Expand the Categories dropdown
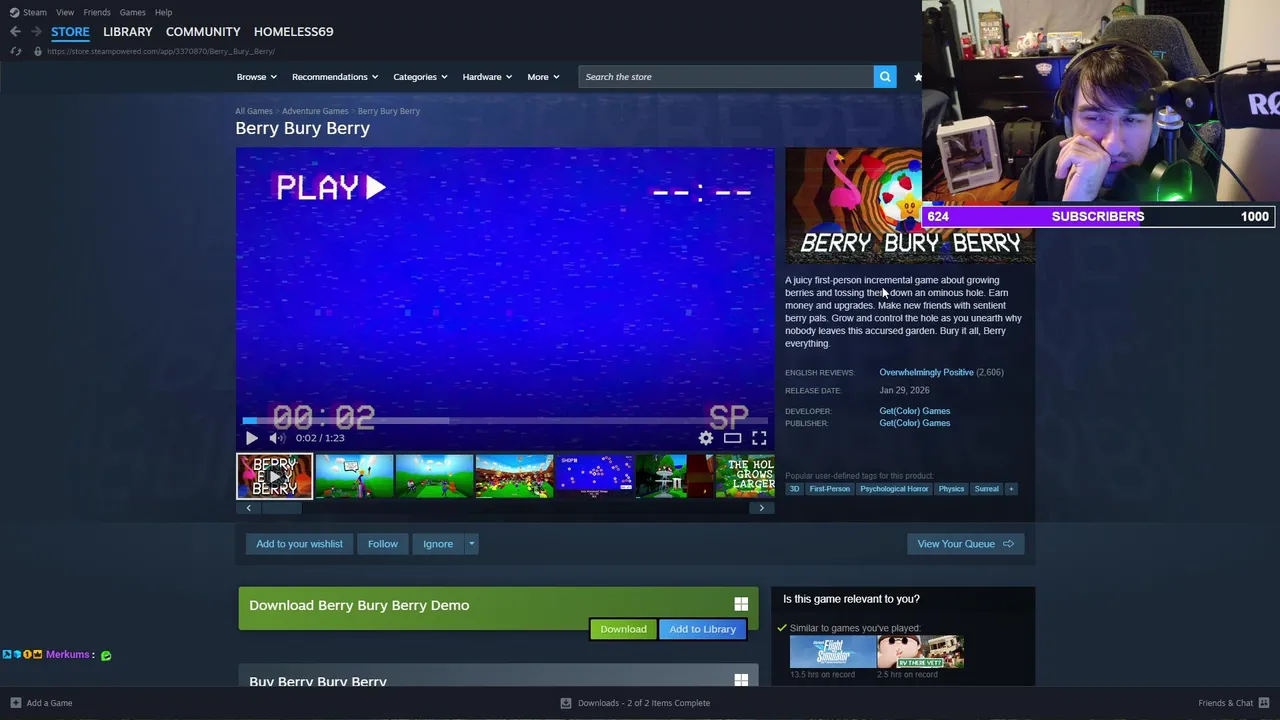Screen dimensions: 1280x720 [x=420, y=77]
